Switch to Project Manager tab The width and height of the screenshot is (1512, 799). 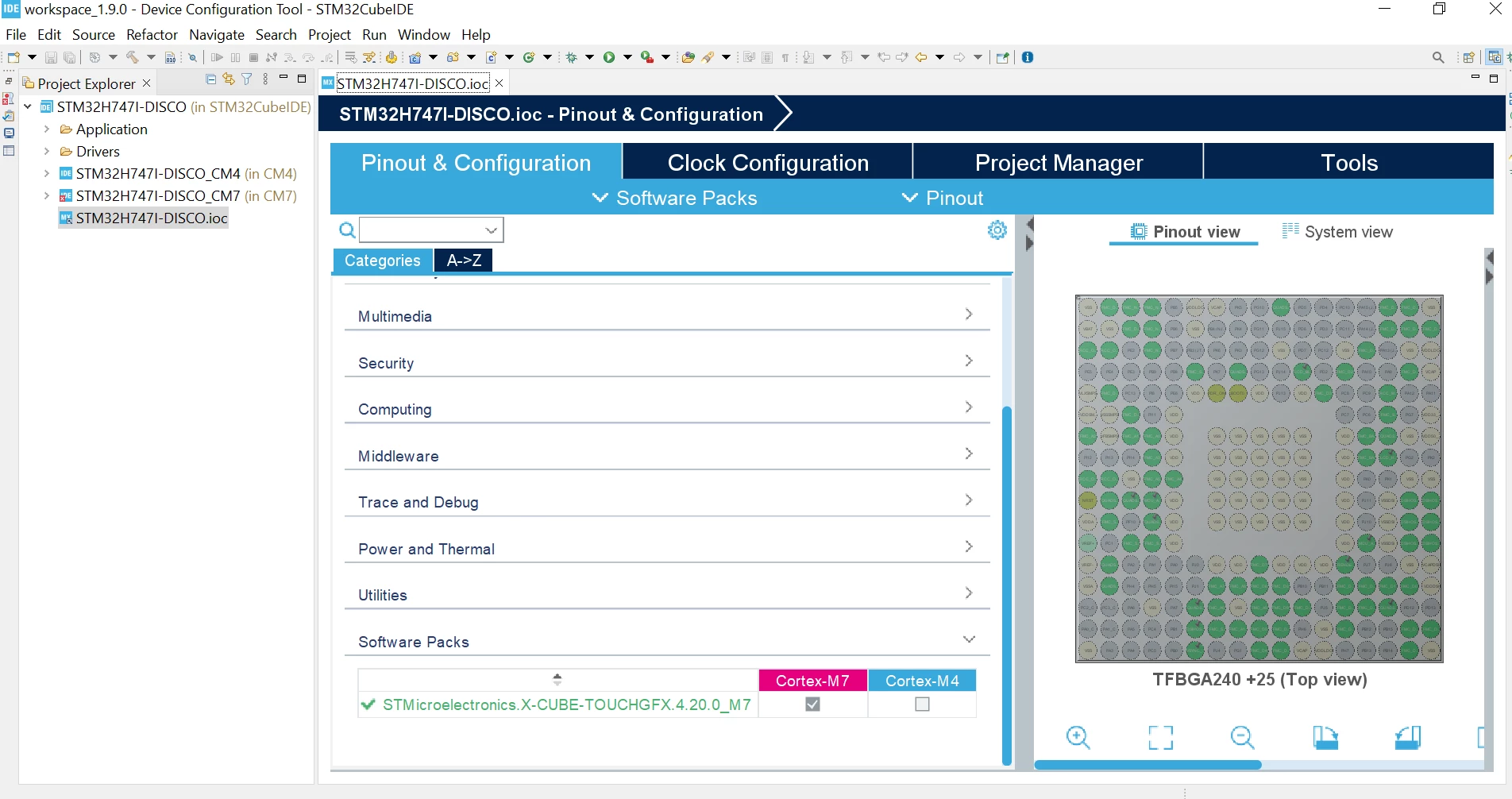pyautogui.click(x=1059, y=162)
